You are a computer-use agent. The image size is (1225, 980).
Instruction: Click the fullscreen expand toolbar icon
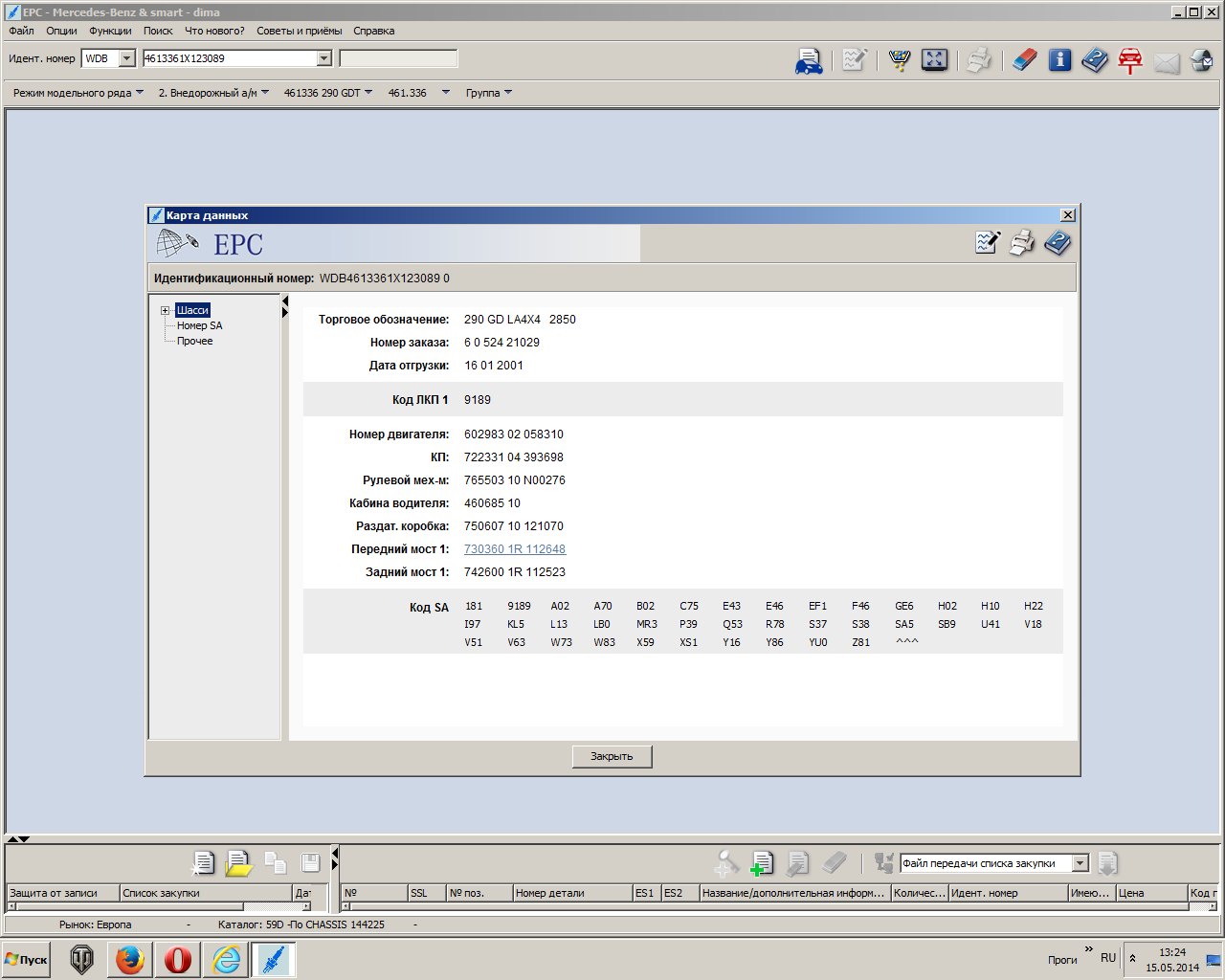934,59
